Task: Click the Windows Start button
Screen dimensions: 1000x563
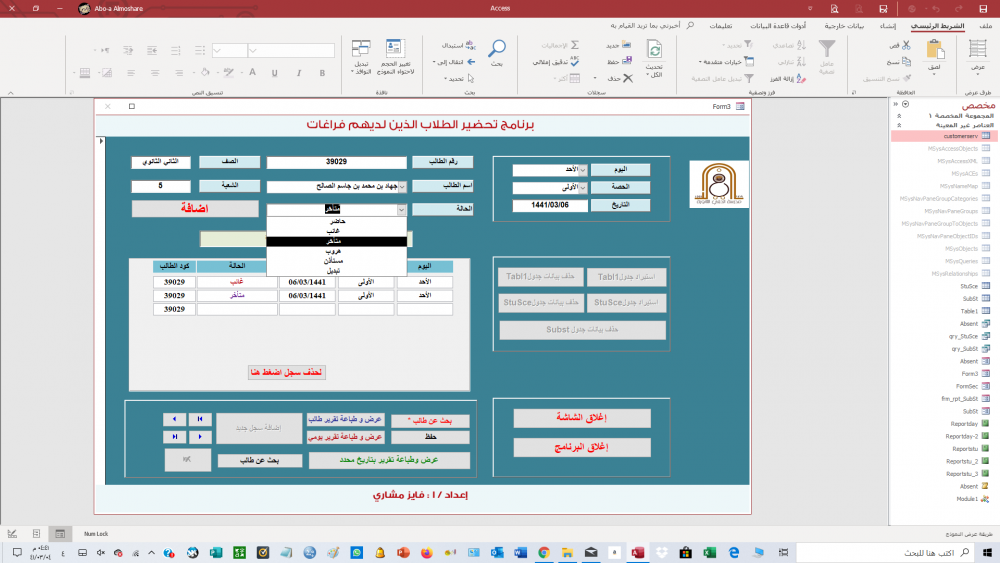Action: coord(987,553)
